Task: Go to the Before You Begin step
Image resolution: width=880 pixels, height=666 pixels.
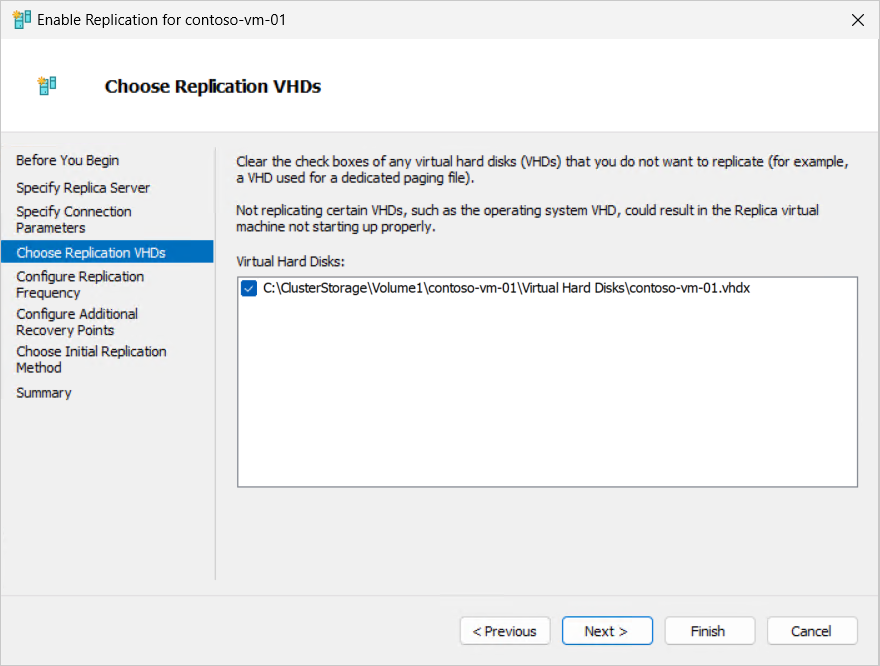Action: coord(67,160)
